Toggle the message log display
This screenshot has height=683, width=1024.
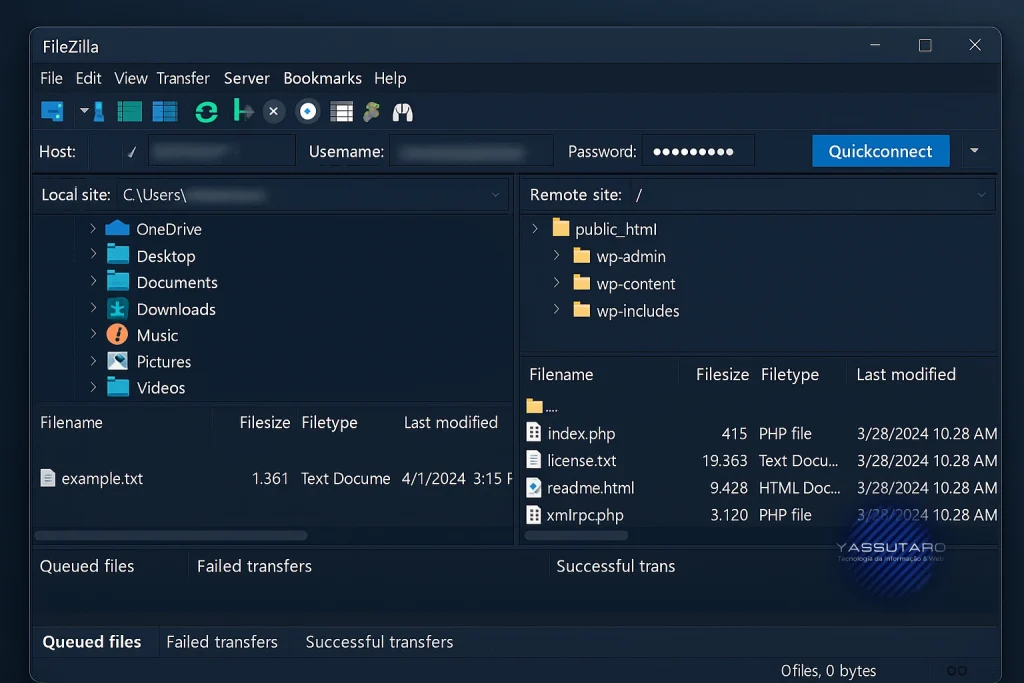click(97, 111)
